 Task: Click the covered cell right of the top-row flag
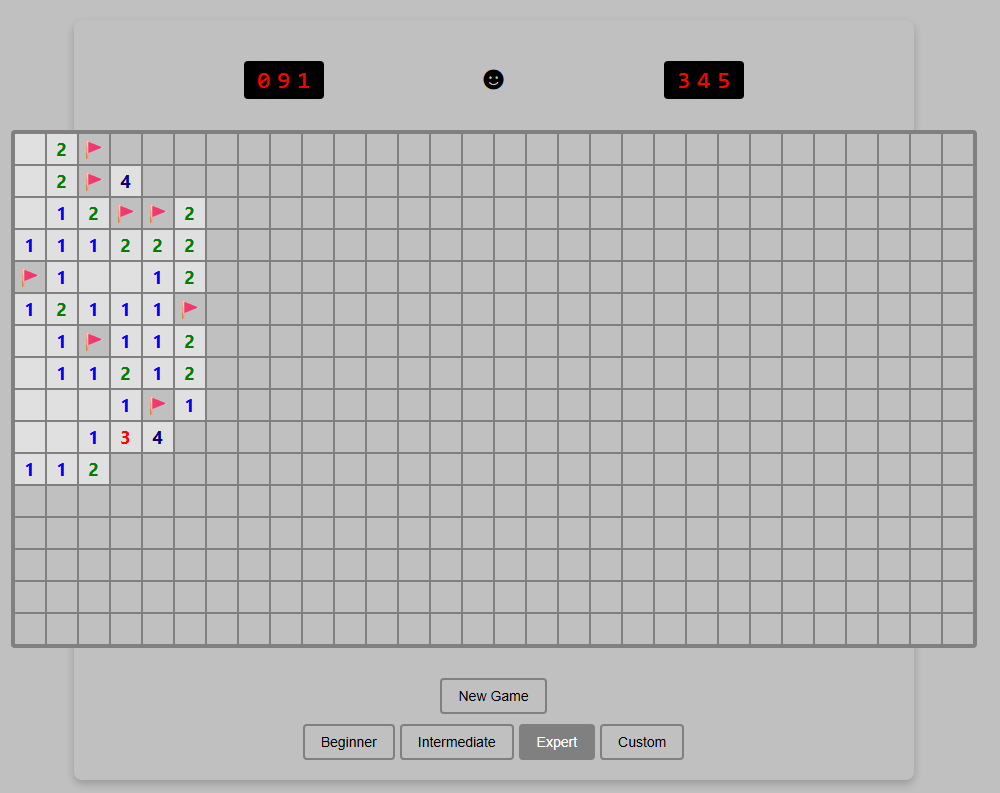click(126, 149)
